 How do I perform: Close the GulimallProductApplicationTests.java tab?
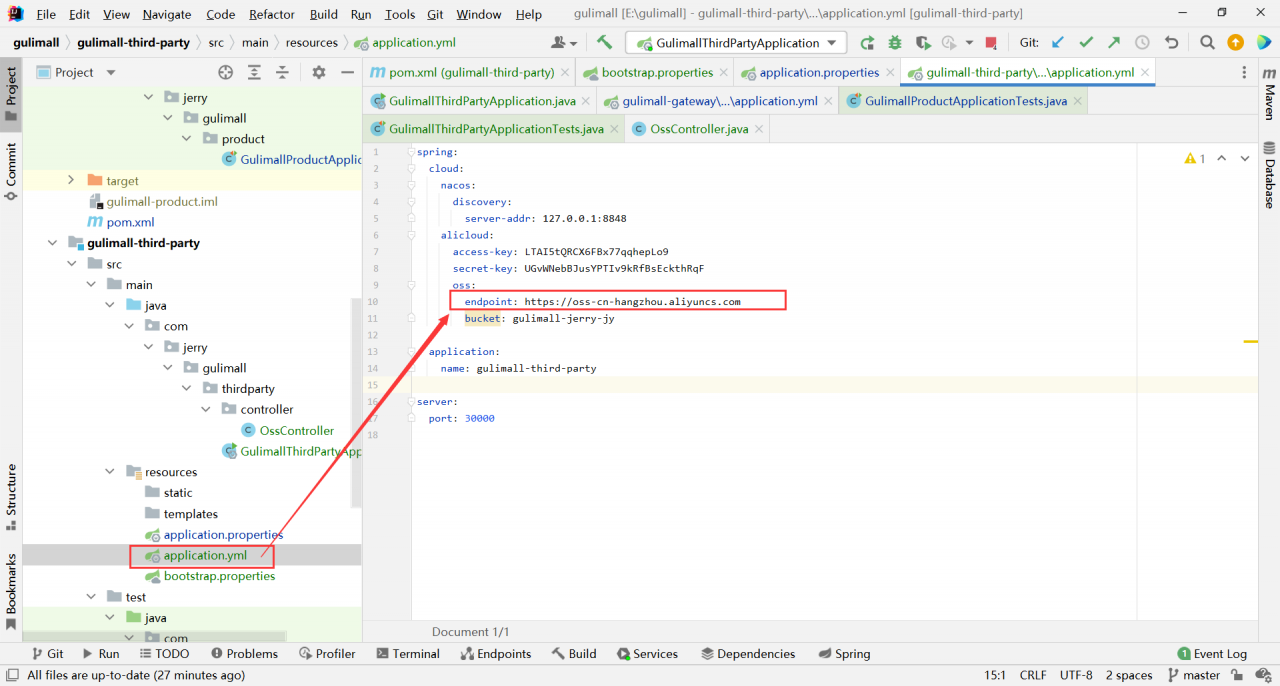tap(1076, 101)
